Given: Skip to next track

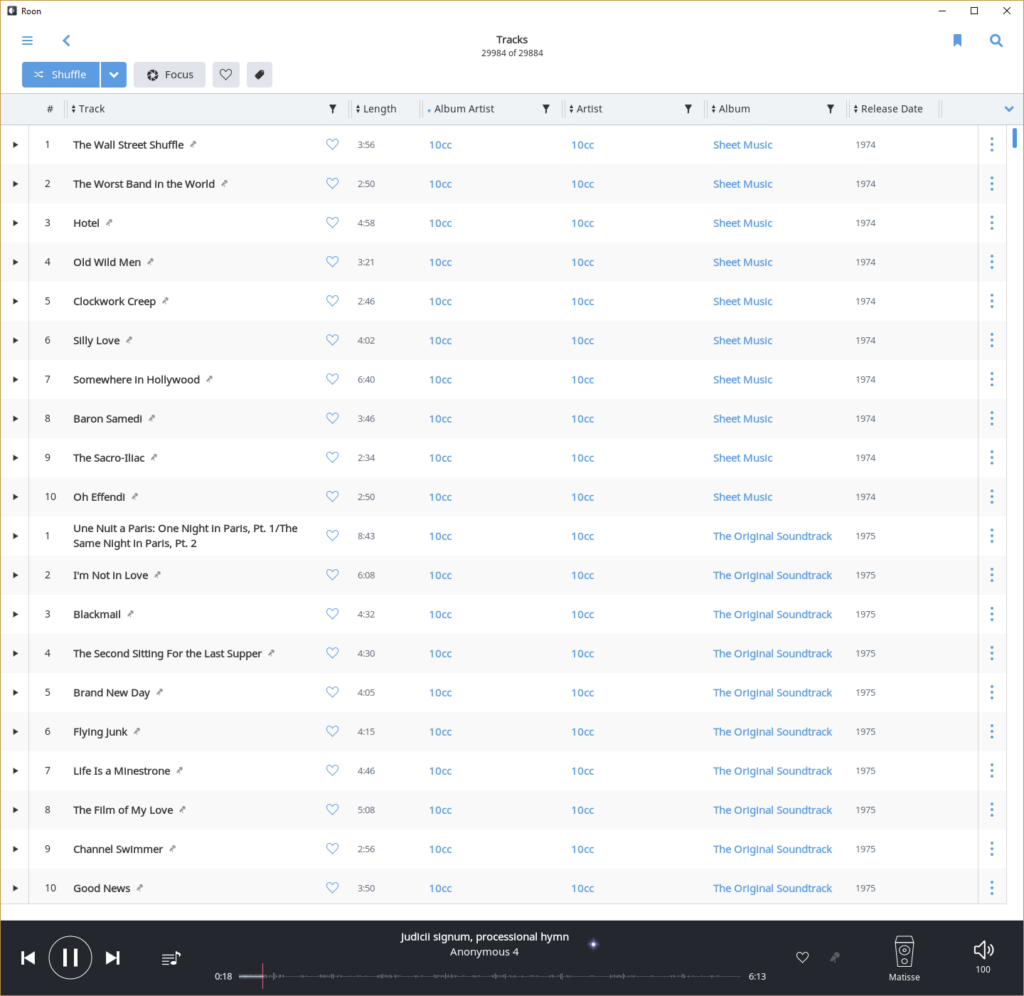Looking at the screenshot, I should 112,958.
